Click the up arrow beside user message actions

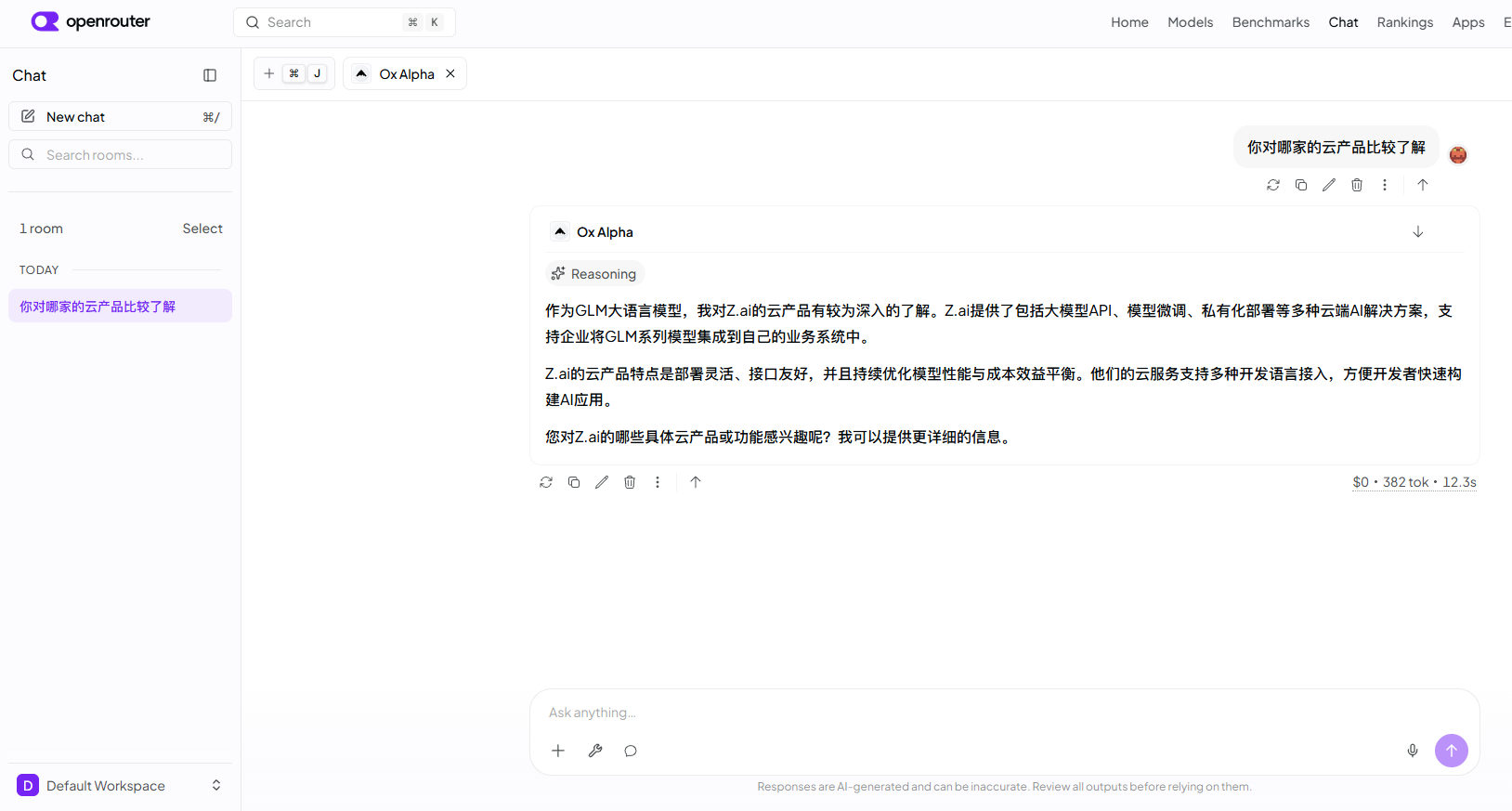pos(1423,185)
